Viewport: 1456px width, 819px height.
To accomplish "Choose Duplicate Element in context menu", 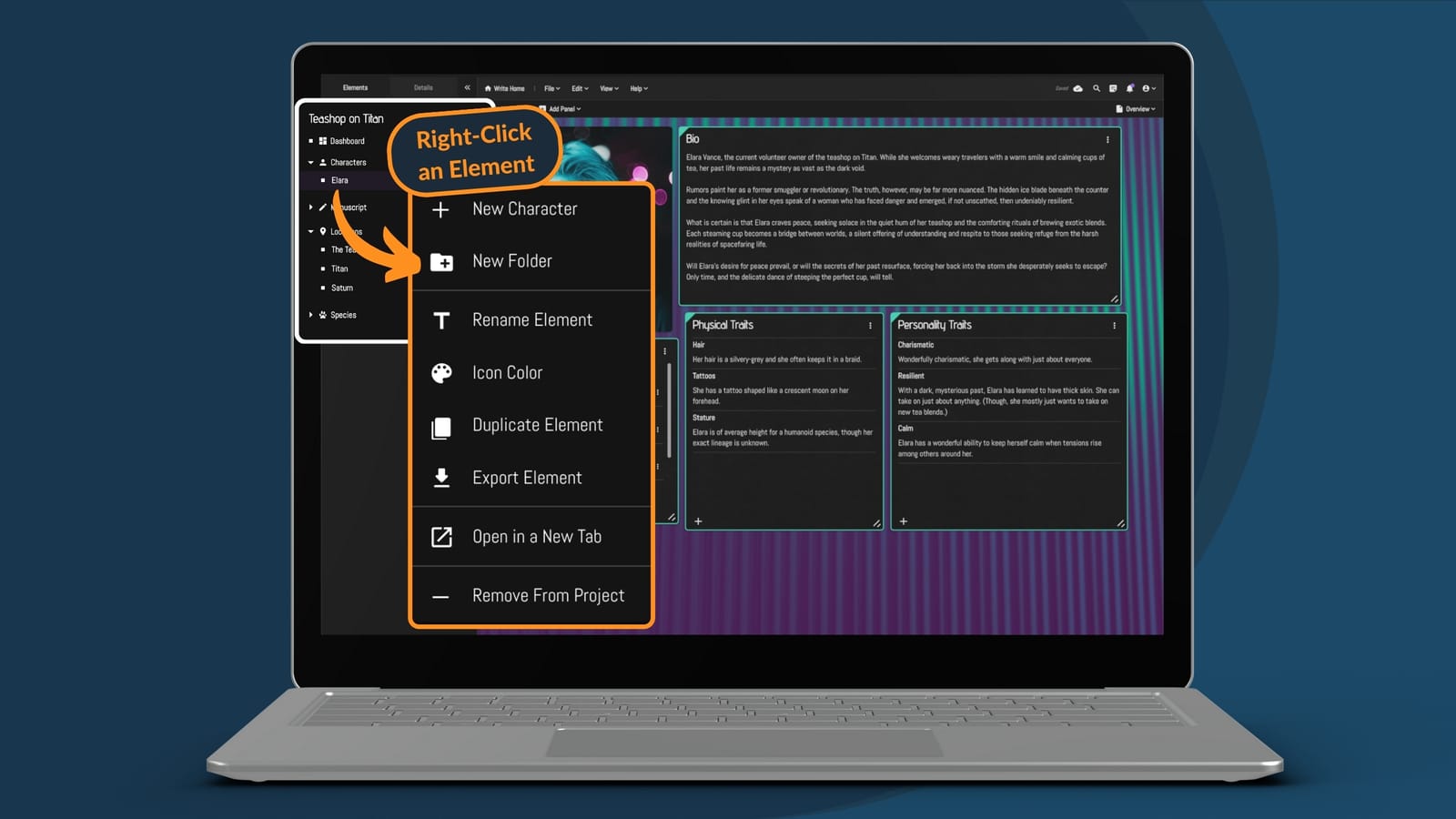I will (x=537, y=426).
